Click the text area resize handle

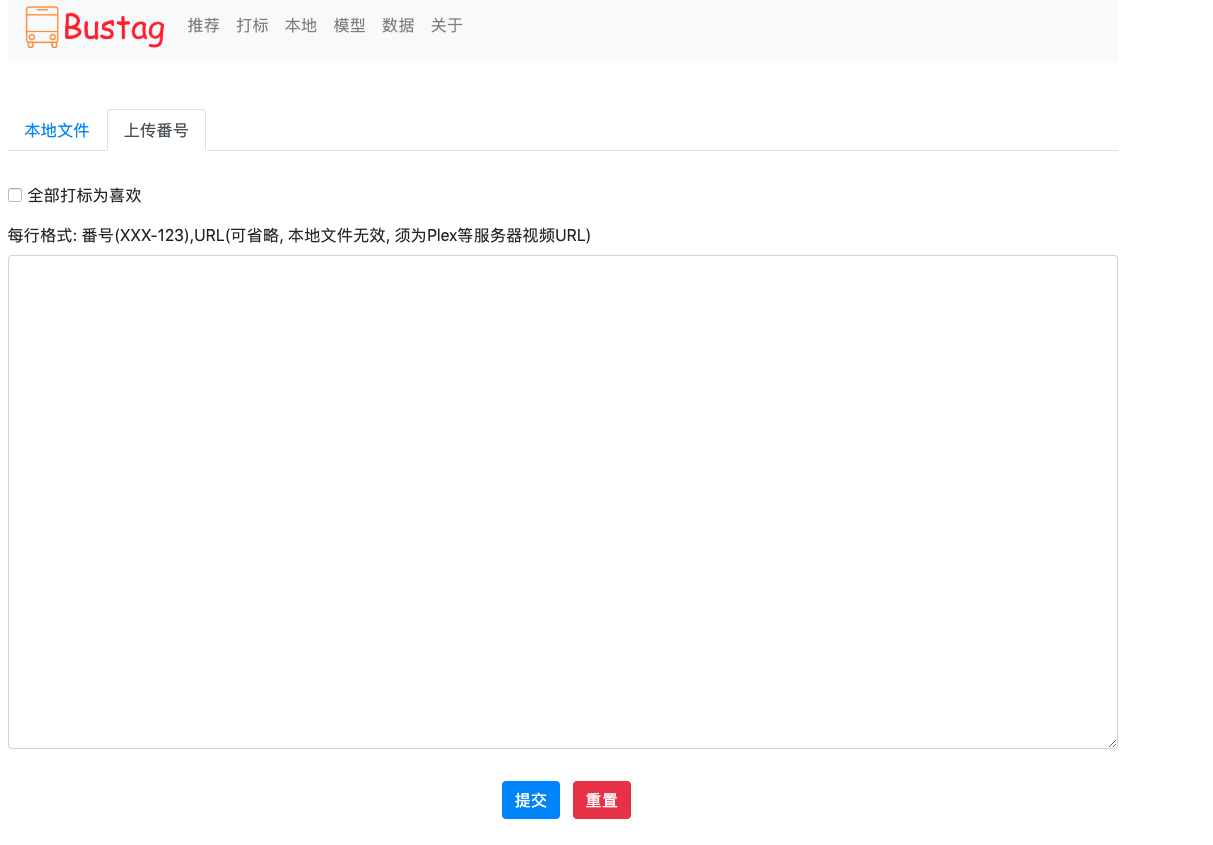(1112, 743)
